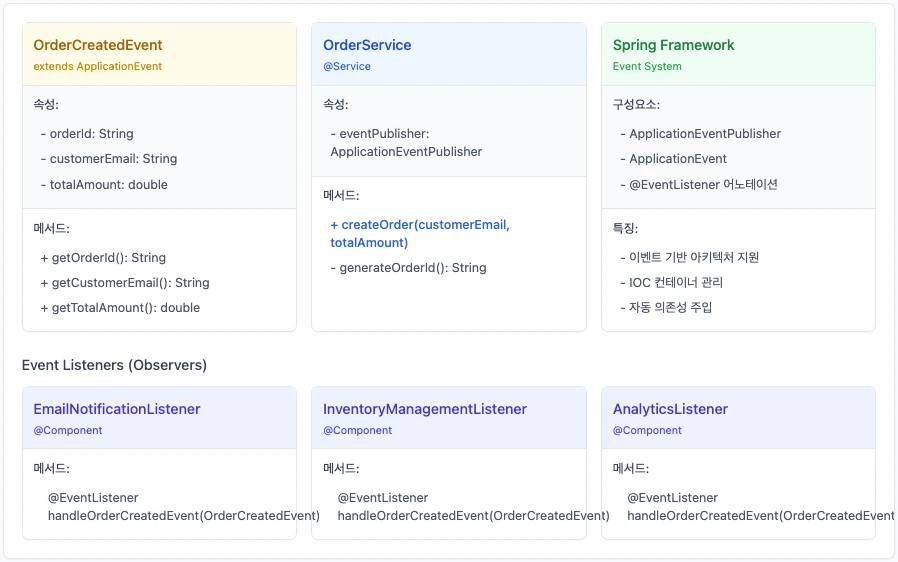The image size is (898, 562).
Task: Select the @Service annotation text
Action: click(x=347, y=66)
